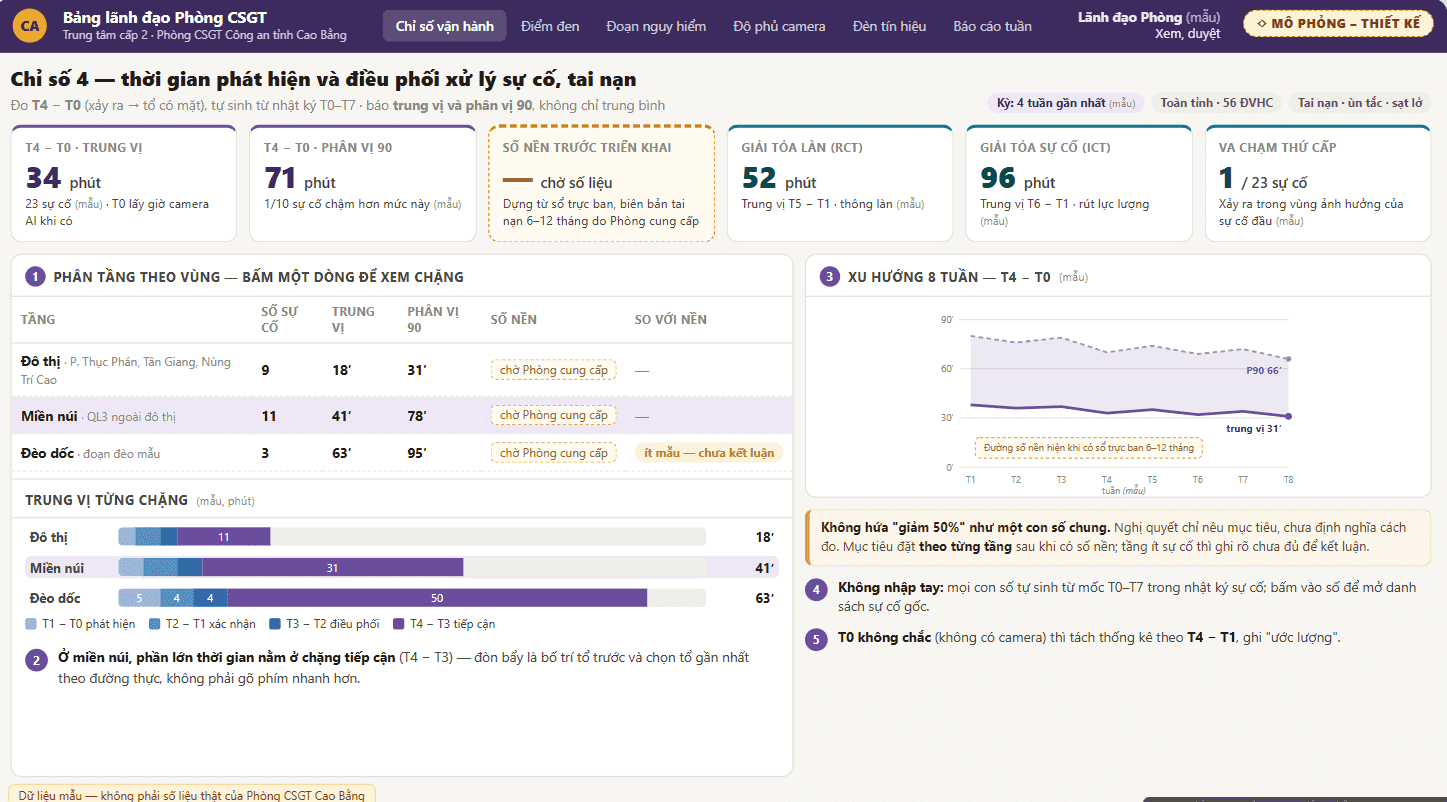Click the Tai nạn · ùn tắc · sạt lở chip
Screen dimensions: 1447x802
1360,103
